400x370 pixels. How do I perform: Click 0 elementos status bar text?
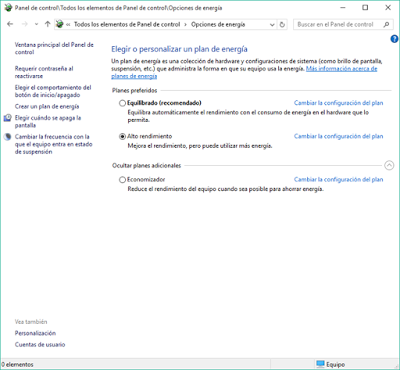(17, 365)
